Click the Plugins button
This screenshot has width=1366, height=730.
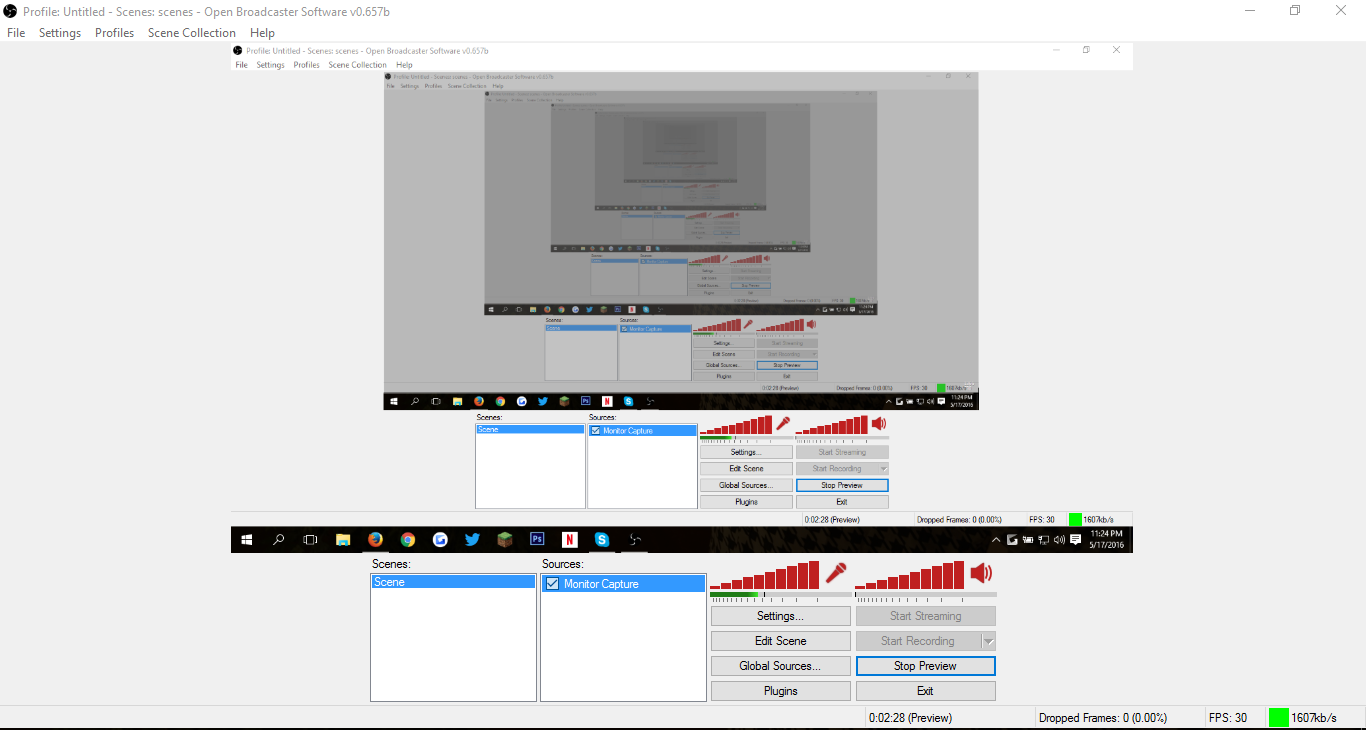(x=781, y=691)
